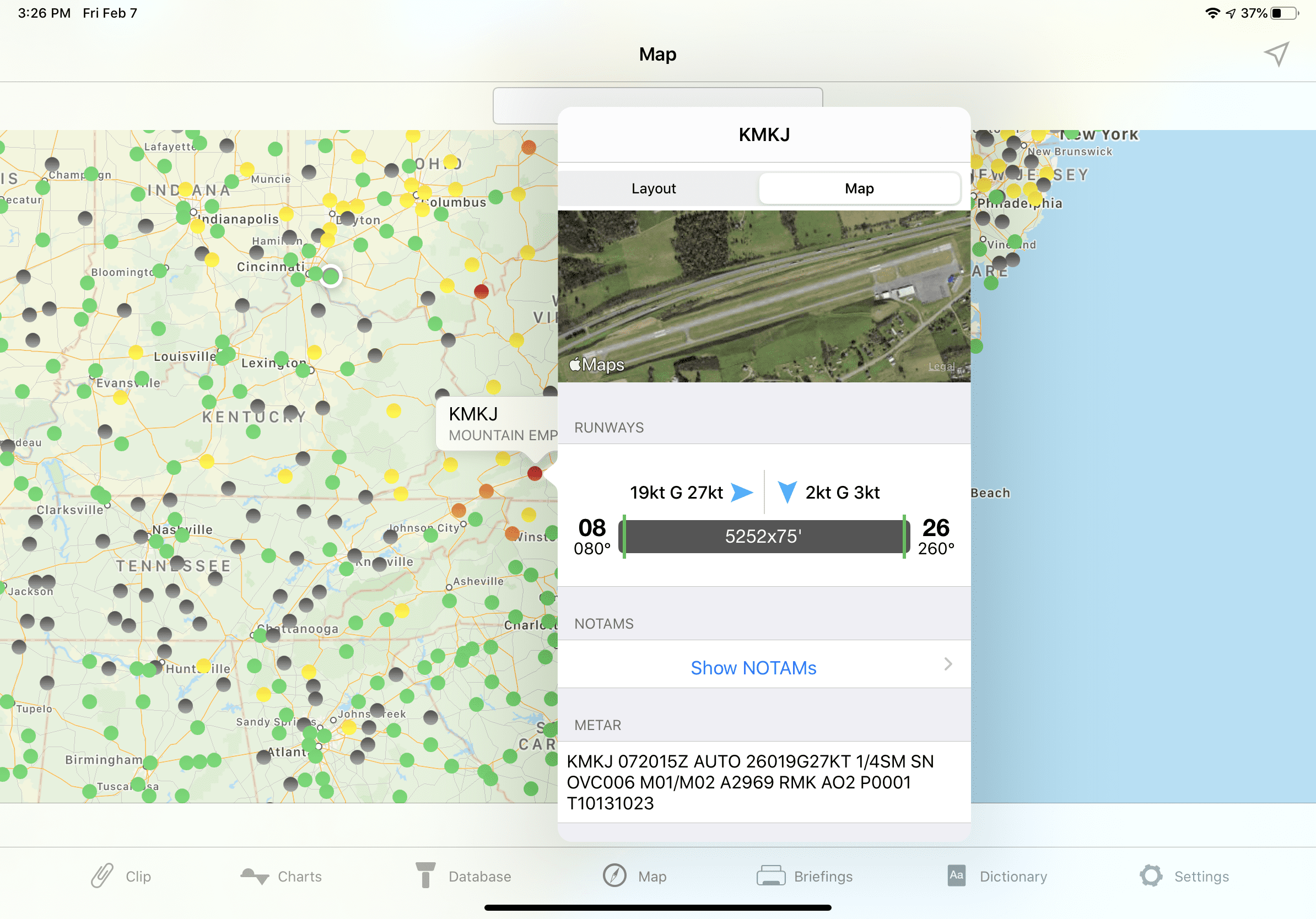Open the Settings tab

coord(1185,876)
